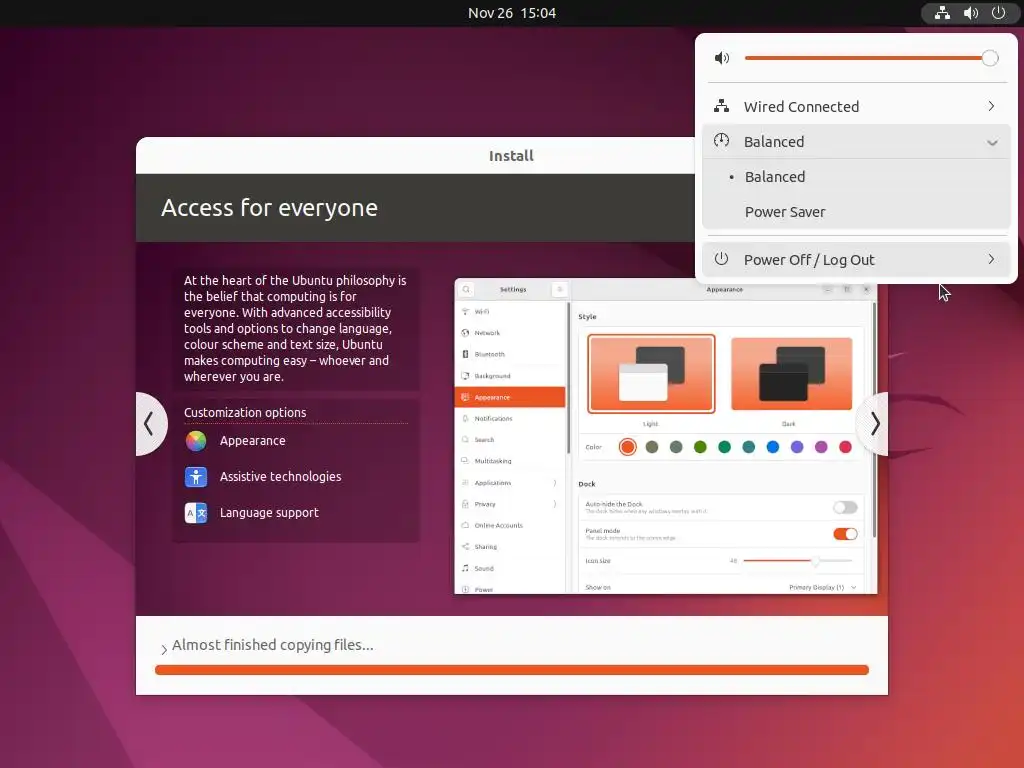Click the Assistive technologies label

coord(280,477)
